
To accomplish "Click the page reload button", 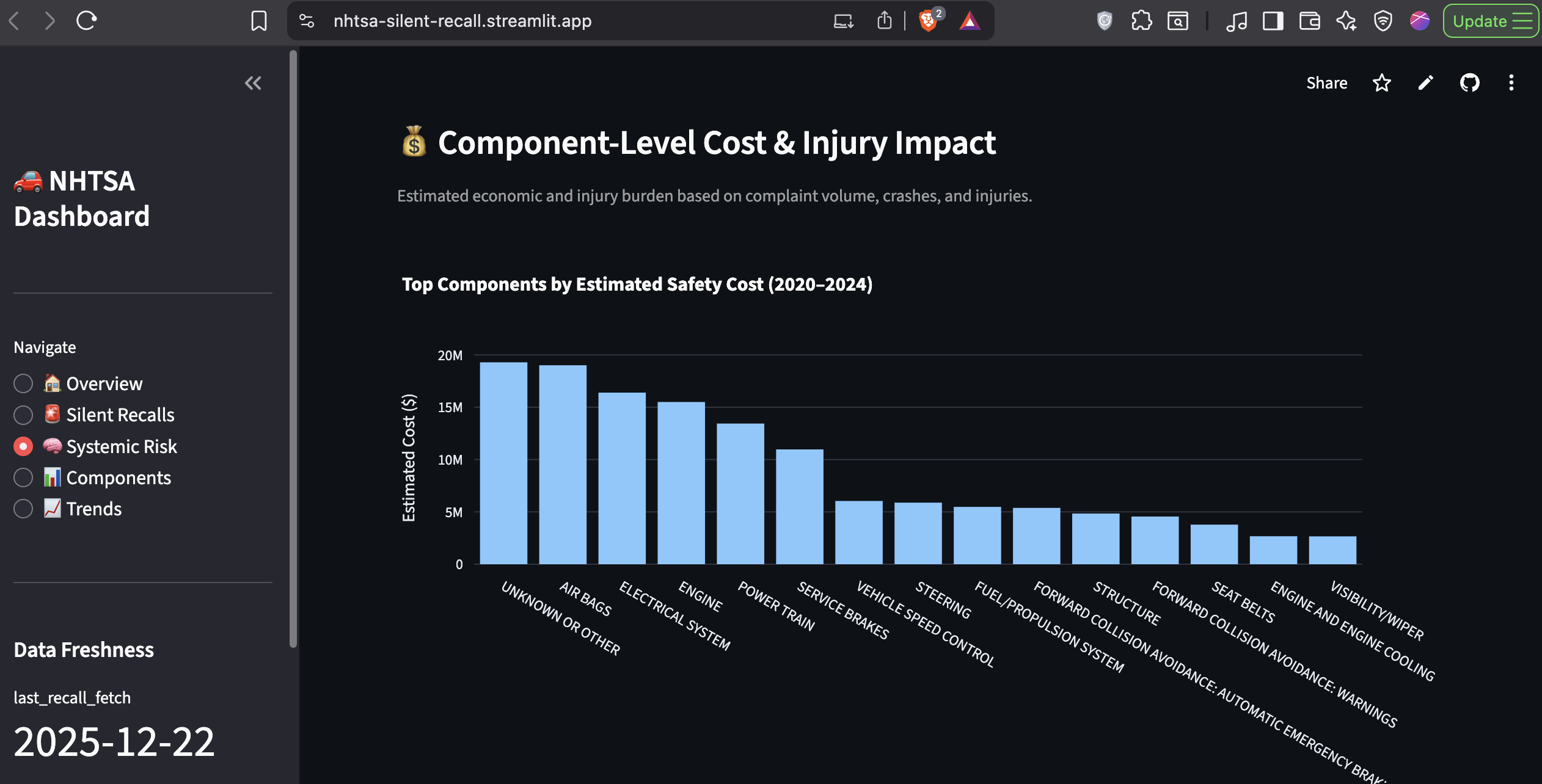I will coord(86,20).
